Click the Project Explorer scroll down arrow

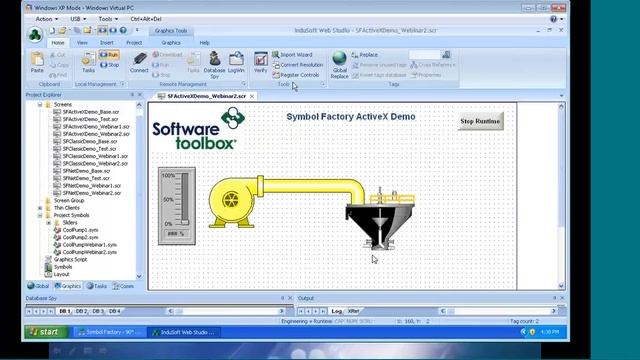click(x=139, y=276)
